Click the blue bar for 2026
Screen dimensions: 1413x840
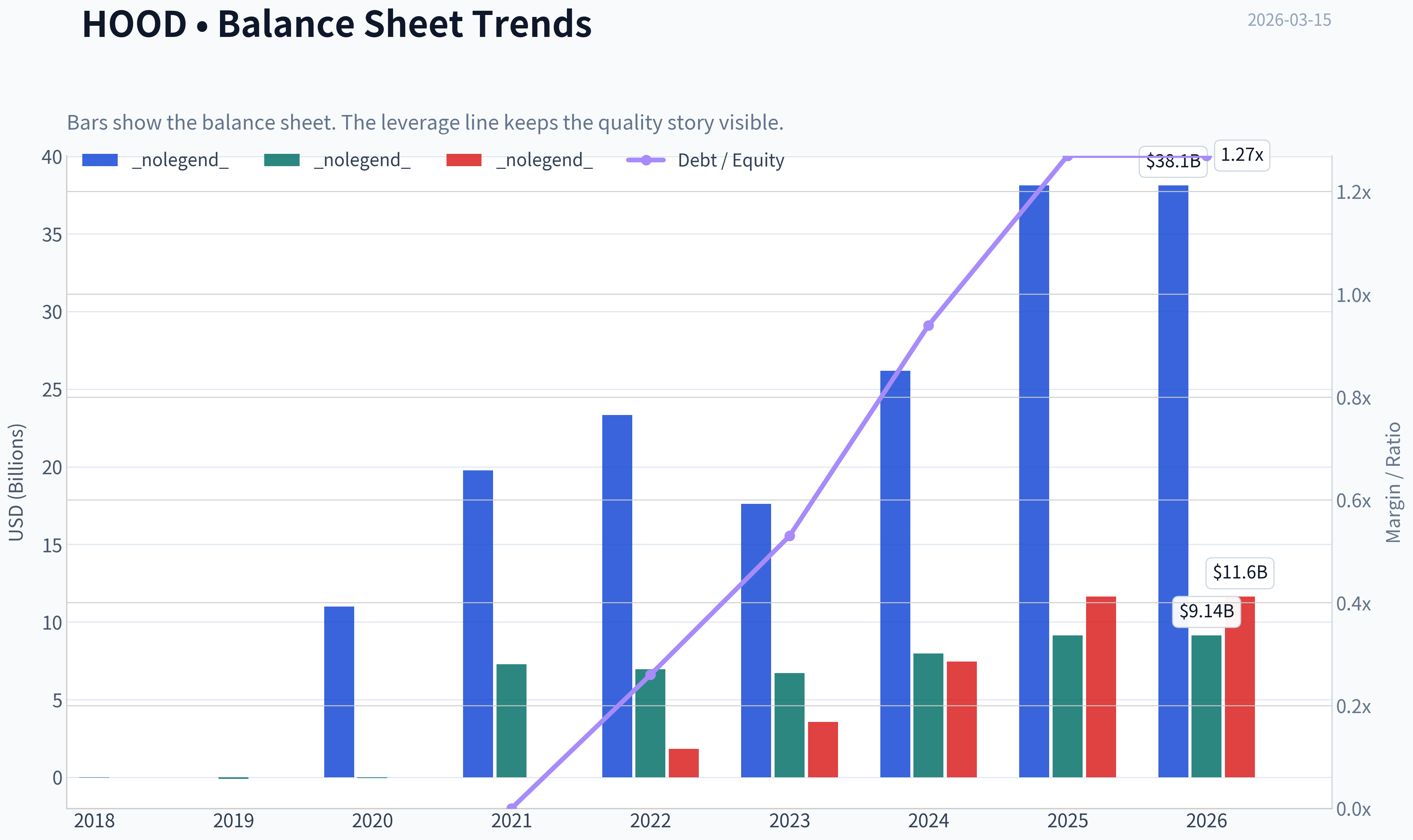tap(1174, 481)
